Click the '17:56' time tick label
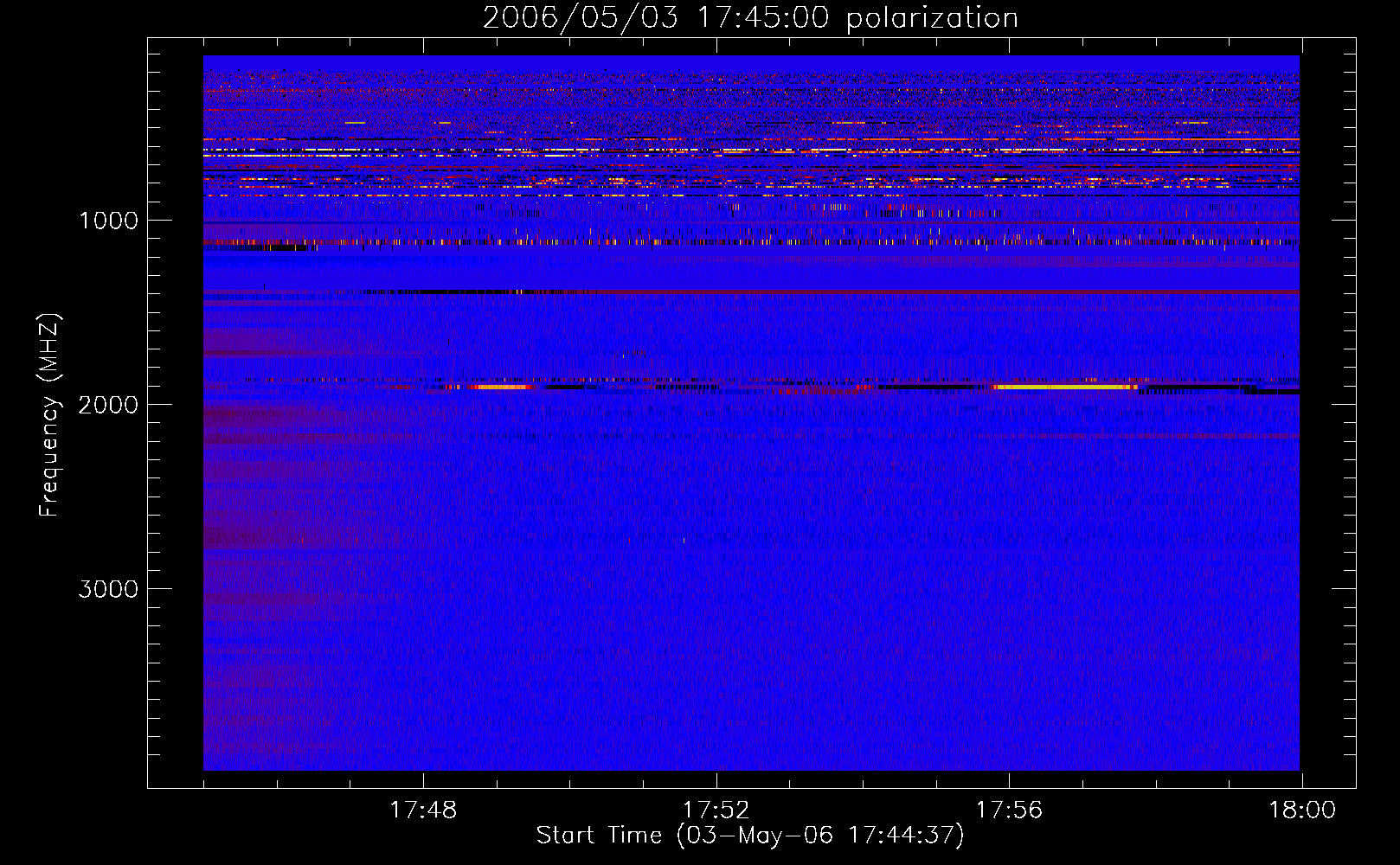The height and width of the screenshot is (865, 1400). [1010, 811]
